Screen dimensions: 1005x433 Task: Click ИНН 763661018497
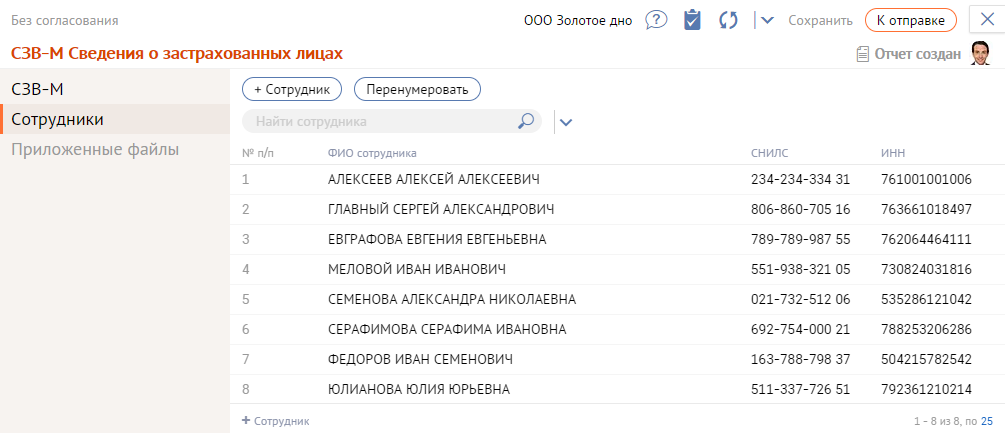click(926, 209)
